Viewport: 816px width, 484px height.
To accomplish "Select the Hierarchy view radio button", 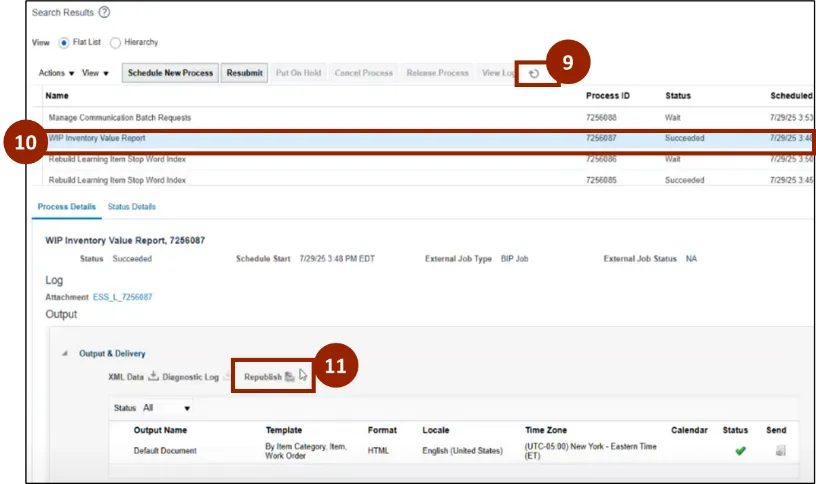I will (x=116, y=43).
